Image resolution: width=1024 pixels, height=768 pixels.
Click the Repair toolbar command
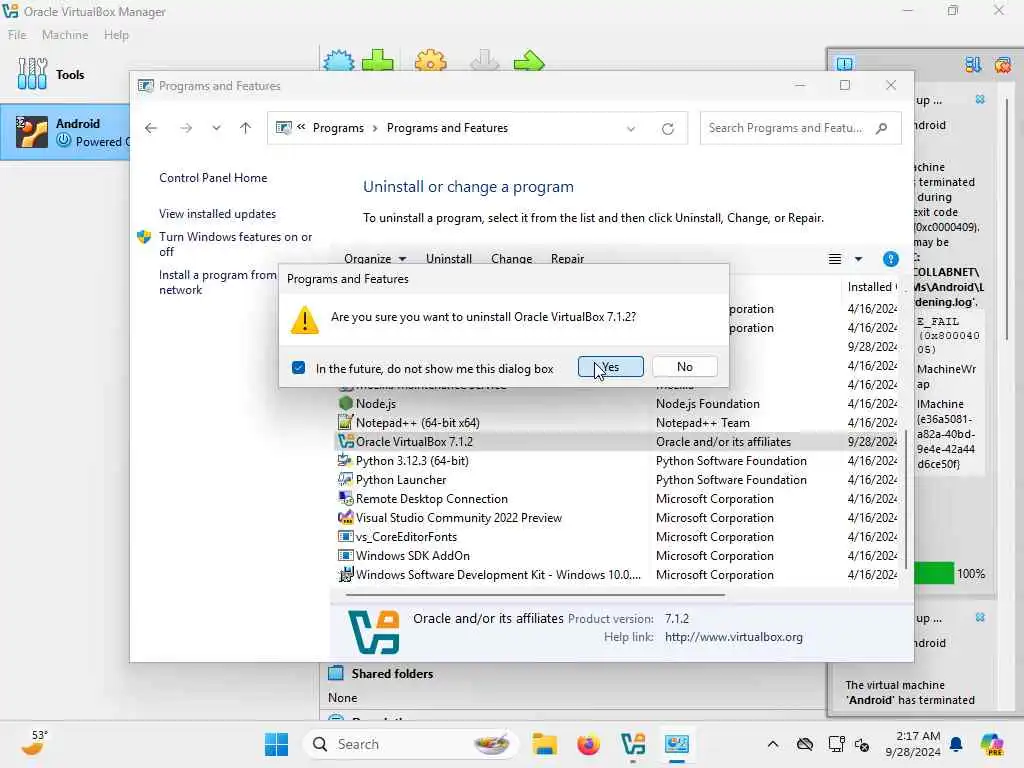[567, 259]
